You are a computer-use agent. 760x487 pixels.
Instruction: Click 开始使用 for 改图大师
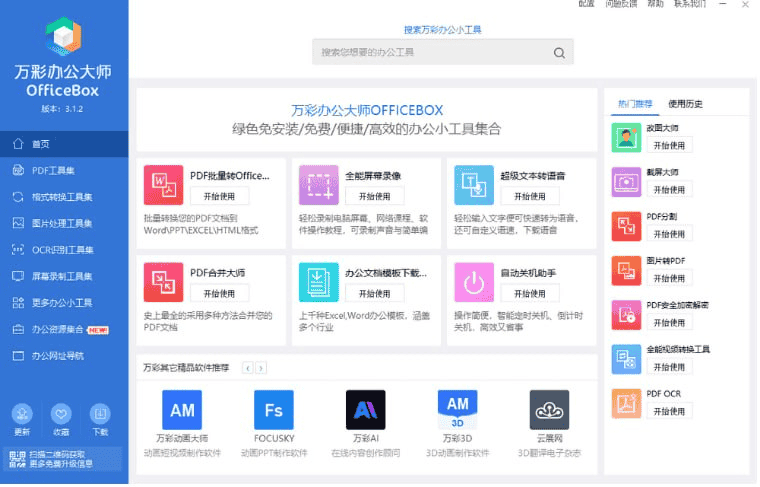pyautogui.click(x=671, y=146)
